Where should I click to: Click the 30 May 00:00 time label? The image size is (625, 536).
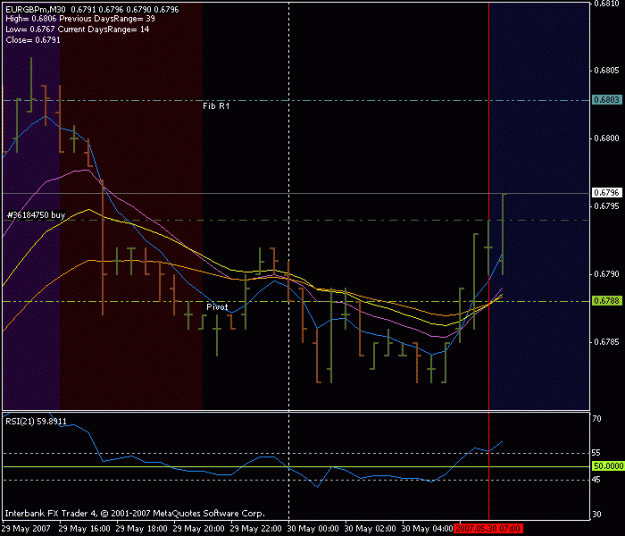tap(313, 529)
